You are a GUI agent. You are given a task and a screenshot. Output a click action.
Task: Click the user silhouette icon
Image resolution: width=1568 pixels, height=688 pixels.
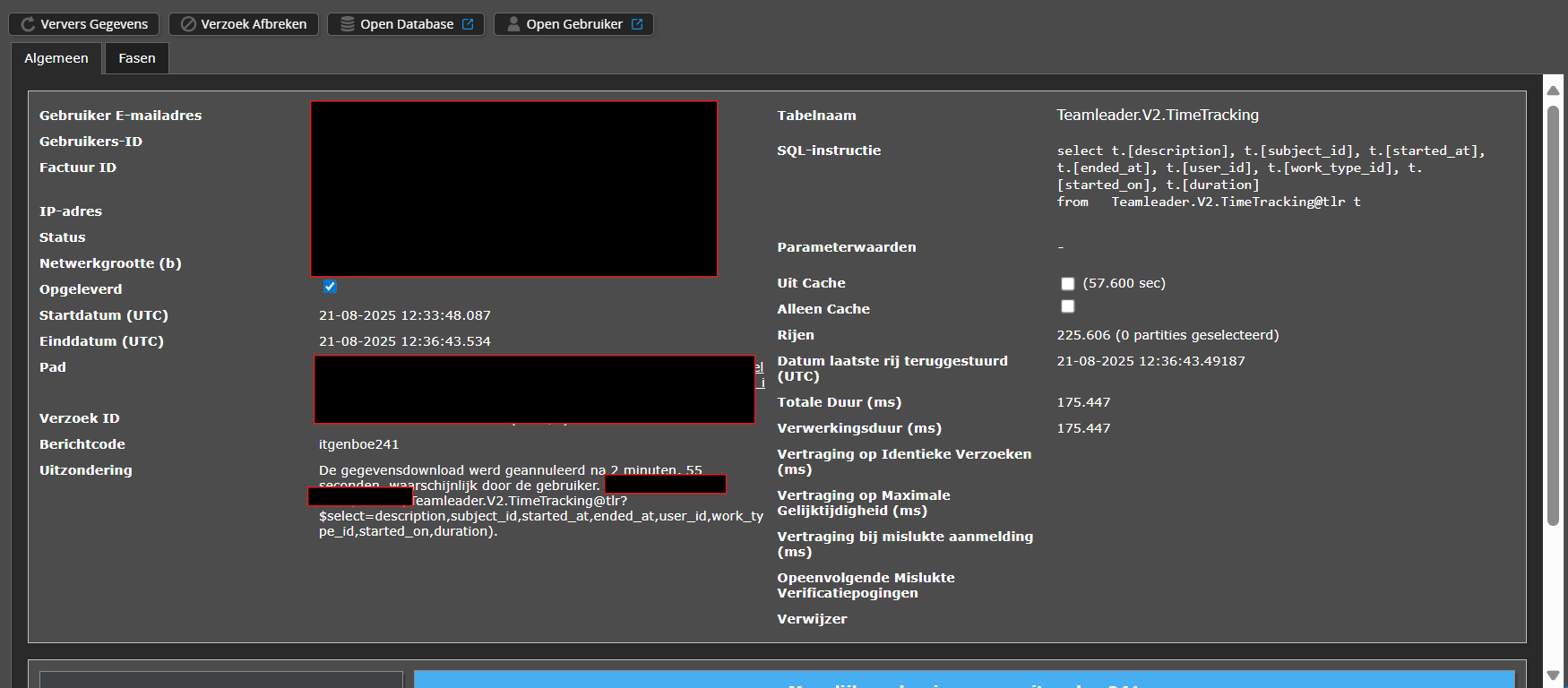(513, 24)
